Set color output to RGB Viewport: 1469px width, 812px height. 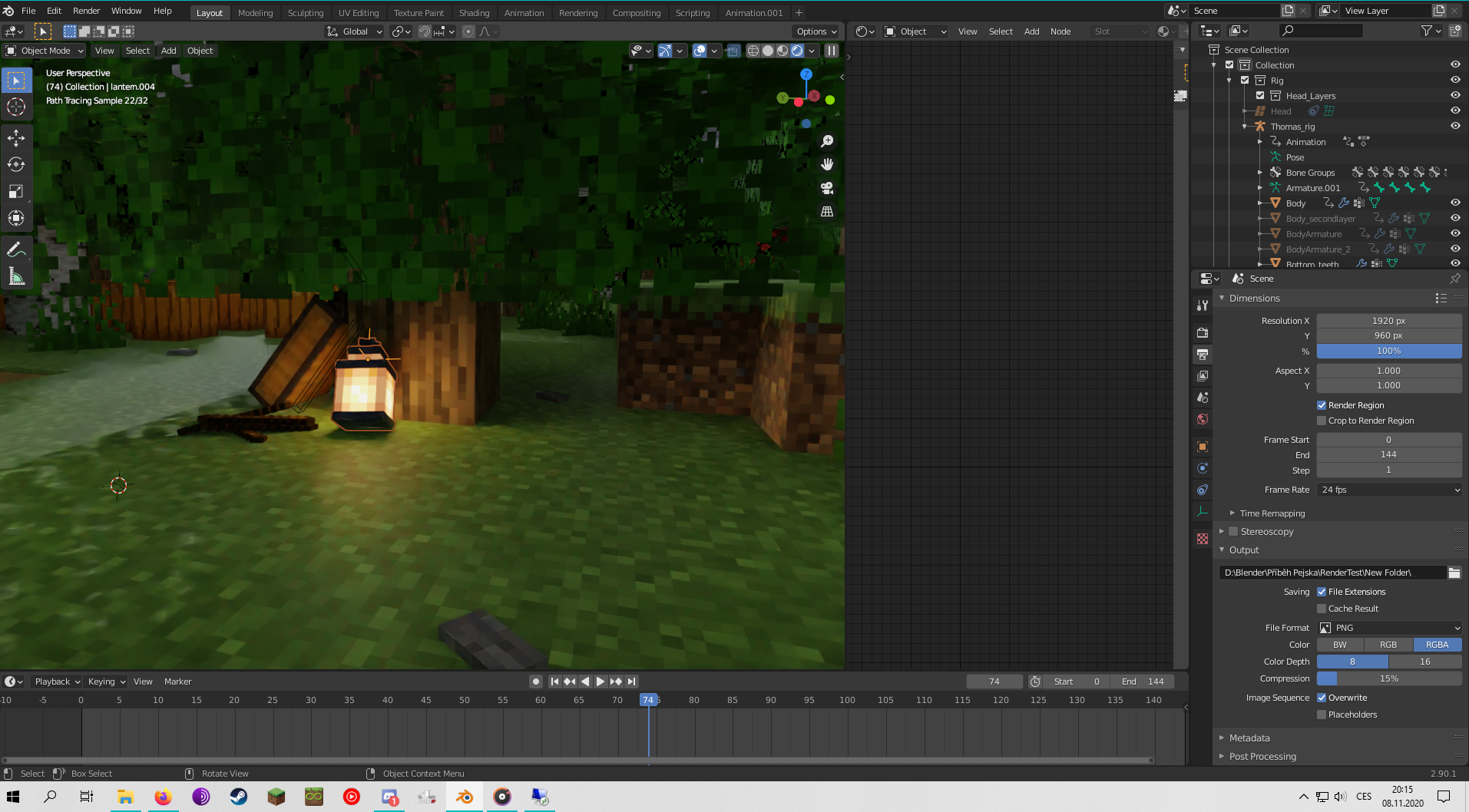pyautogui.click(x=1388, y=645)
